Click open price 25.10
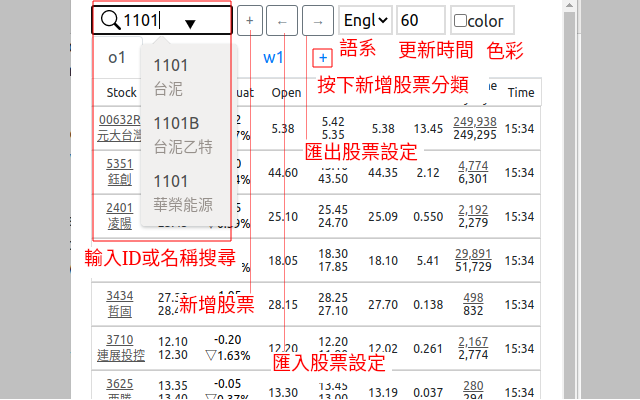This screenshot has width=640, height=400. (283, 217)
